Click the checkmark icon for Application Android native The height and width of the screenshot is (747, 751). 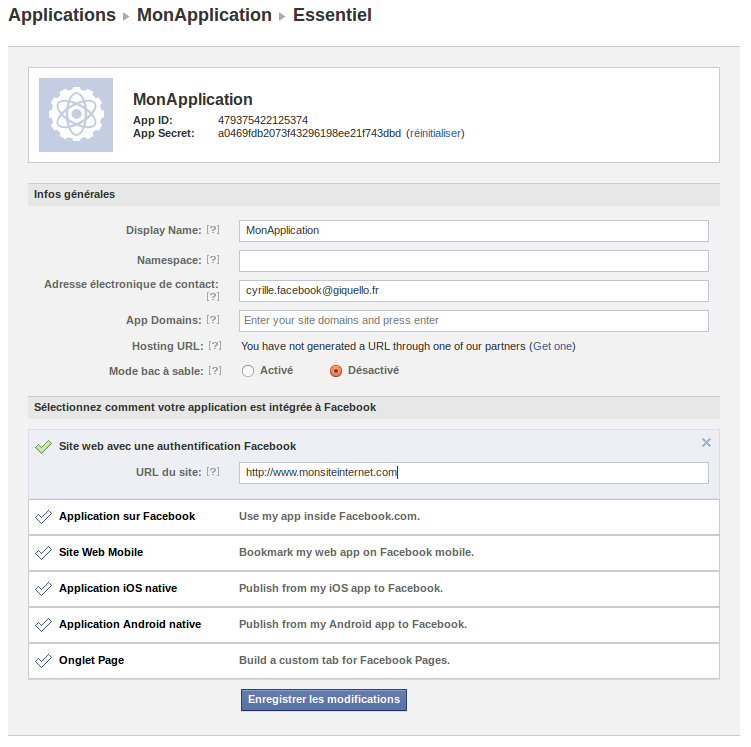44,624
